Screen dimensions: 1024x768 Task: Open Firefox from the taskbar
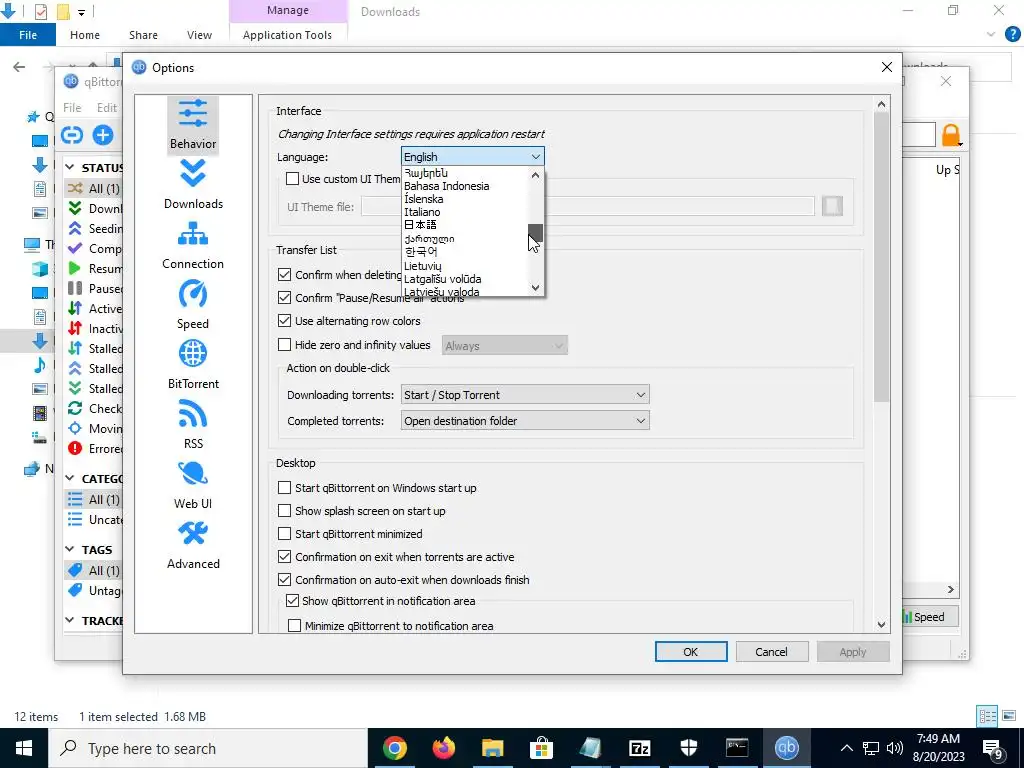coord(444,748)
